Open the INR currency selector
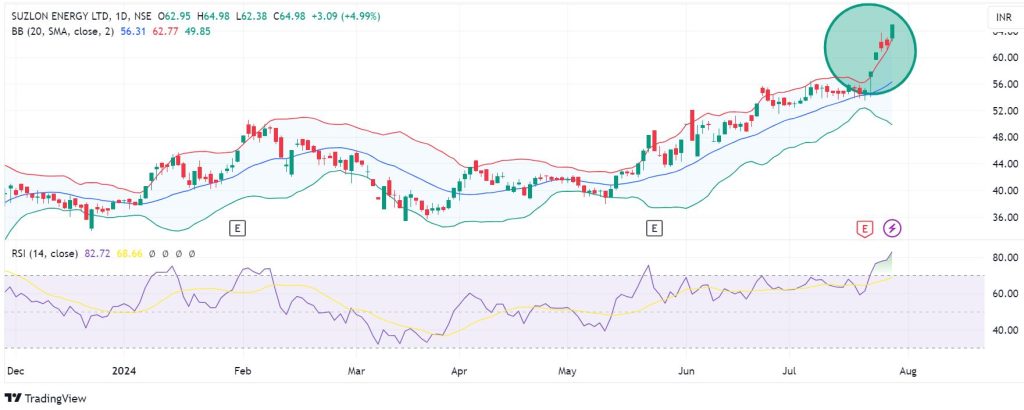Image resolution: width=1024 pixels, height=410 pixels. [x=1003, y=17]
